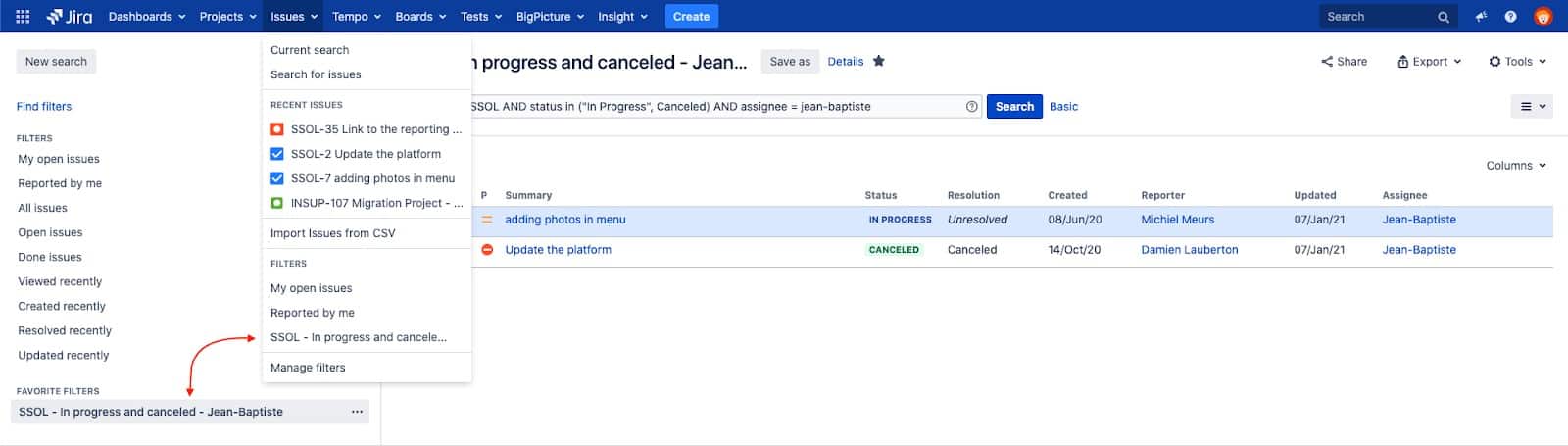Screen dimensions: 1568x446
Task: Open the Tests dropdown
Action: click(481, 17)
